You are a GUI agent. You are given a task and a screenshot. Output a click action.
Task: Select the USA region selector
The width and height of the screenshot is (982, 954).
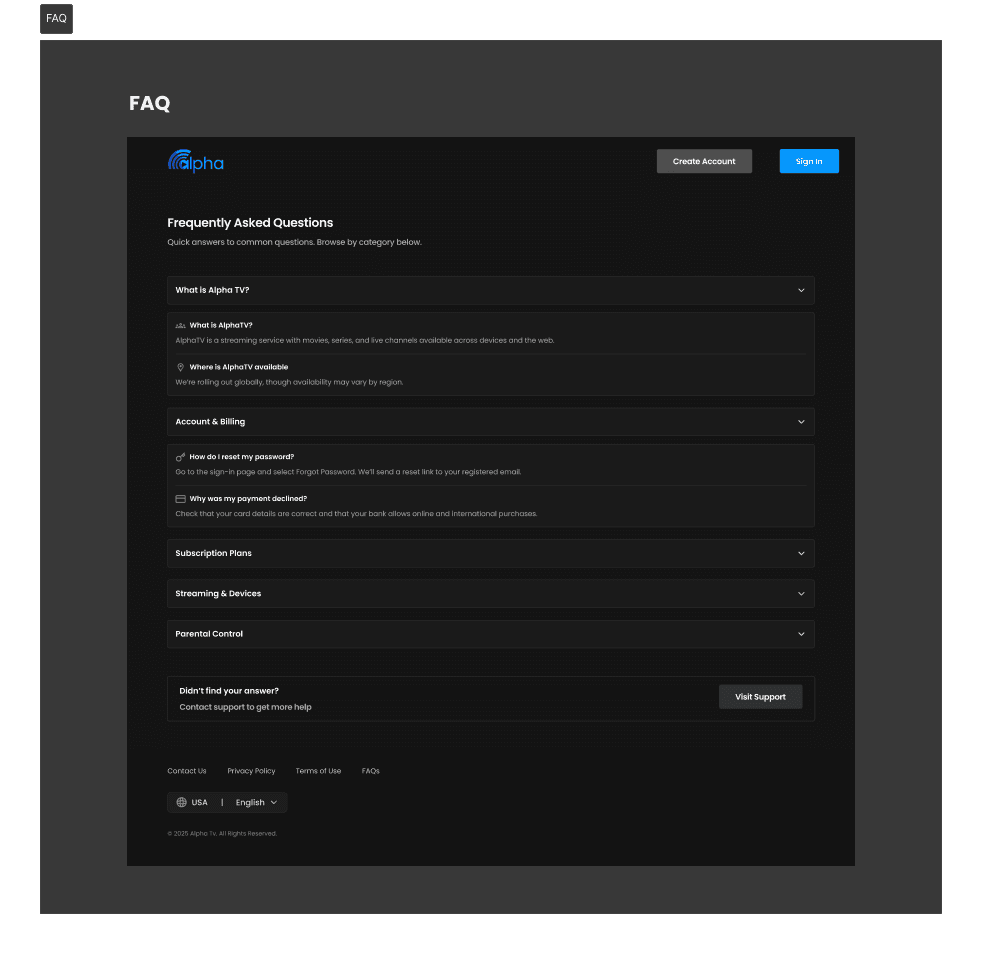193,802
